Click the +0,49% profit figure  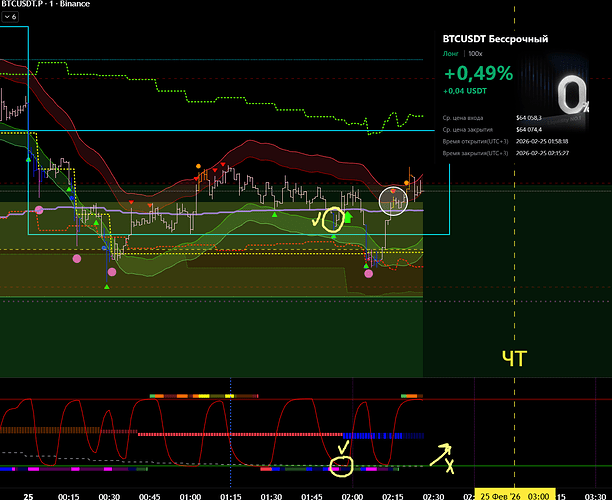[478, 73]
